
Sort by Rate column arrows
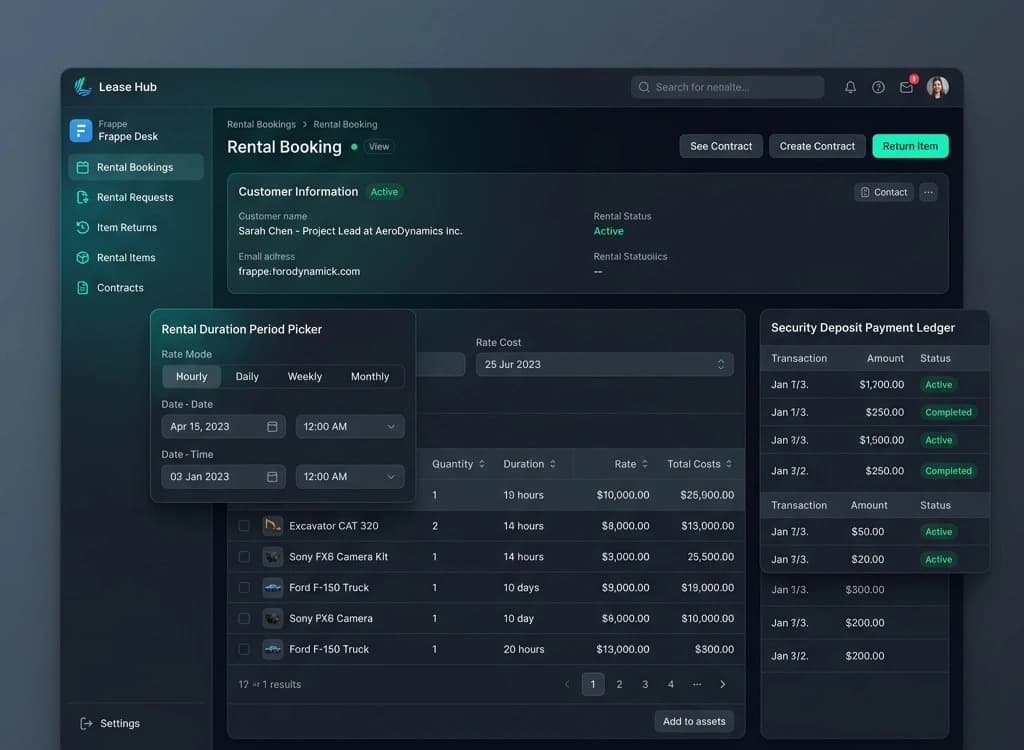[x=645, y=464]
